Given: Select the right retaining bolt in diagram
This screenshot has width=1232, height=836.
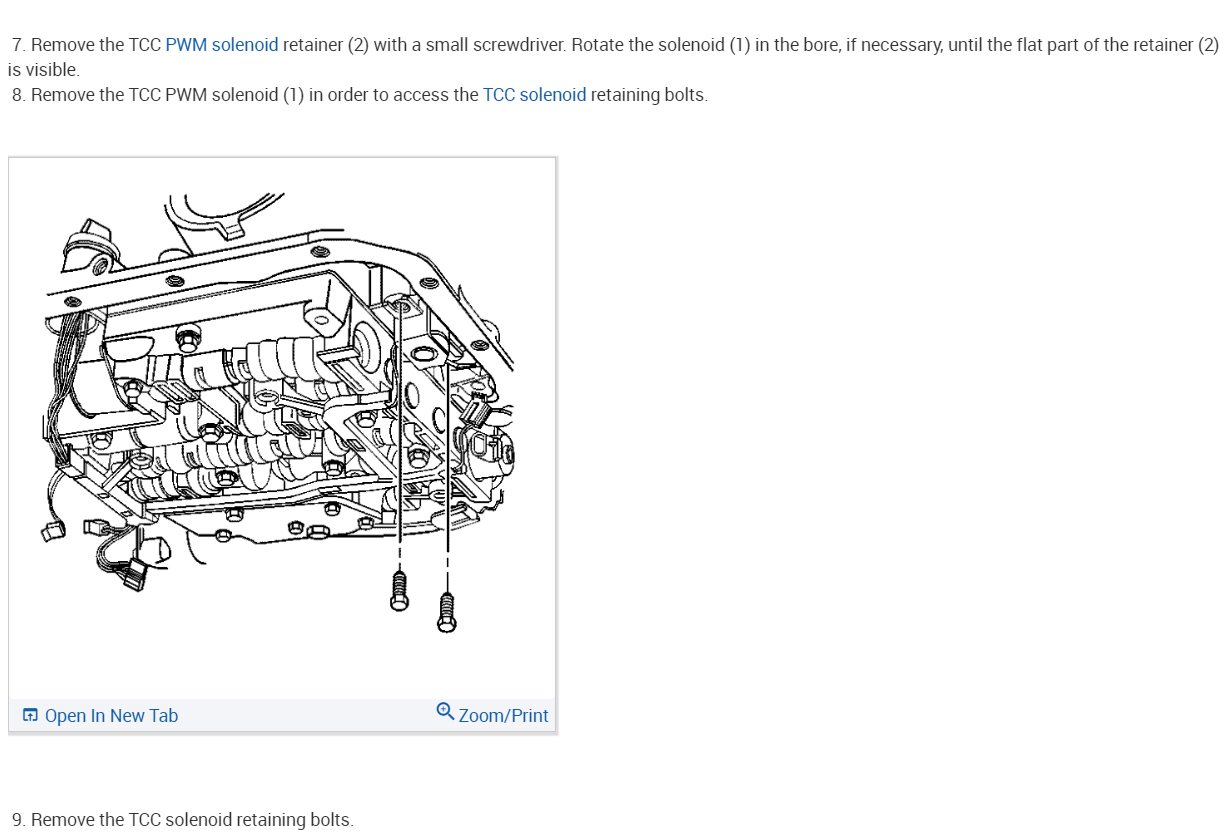Looking at the screenshot, I should (447, 611).
